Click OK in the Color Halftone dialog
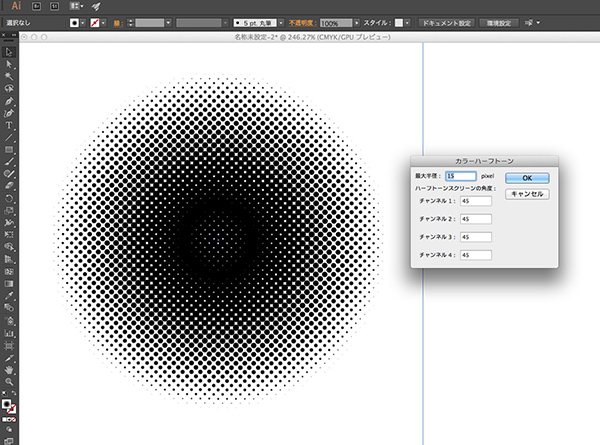The height and width of the screenshot is (445, 600). pos(527,177)
